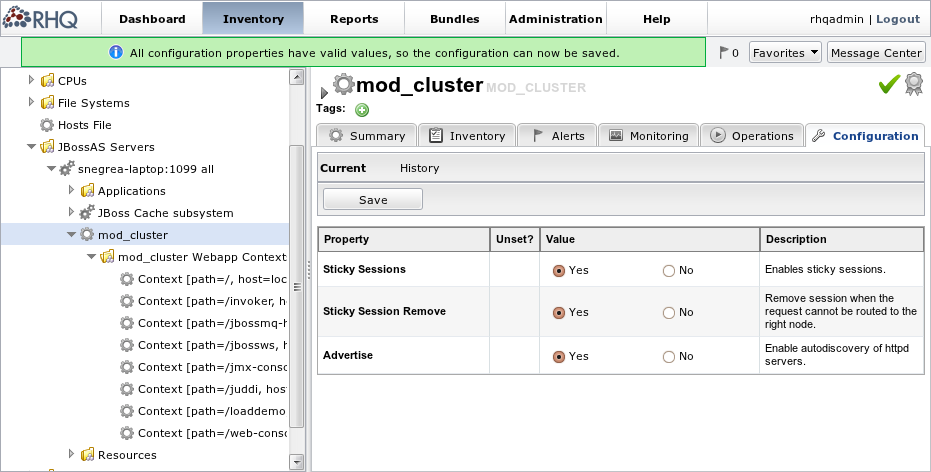Click the snegrea-laptop server gears icon

[x=67, y=169]
